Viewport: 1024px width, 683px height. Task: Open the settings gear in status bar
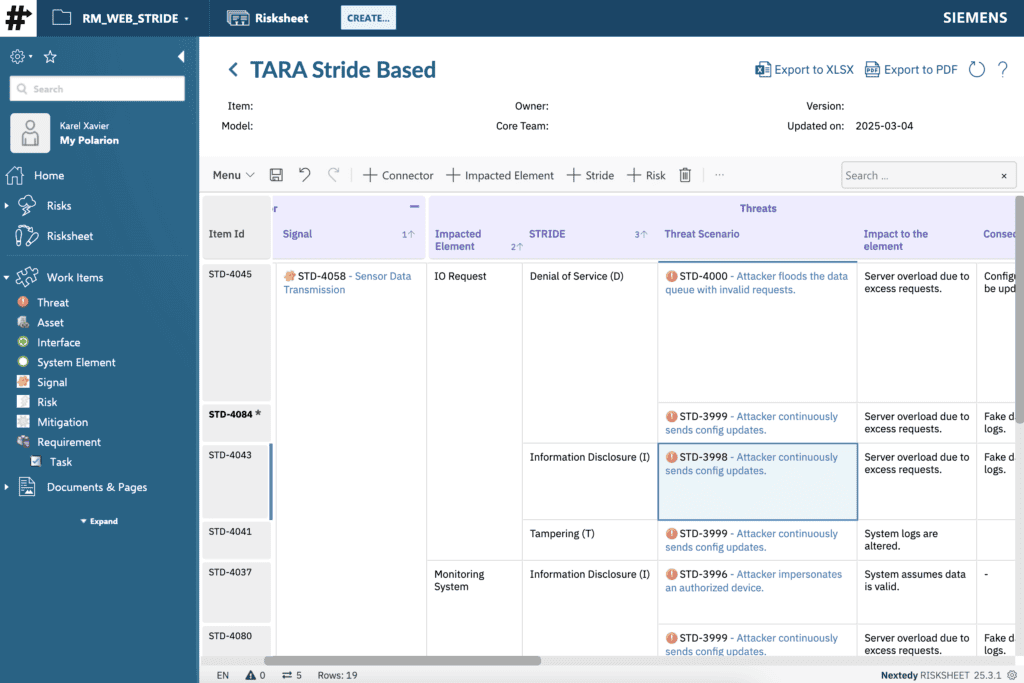[1012, 675]
